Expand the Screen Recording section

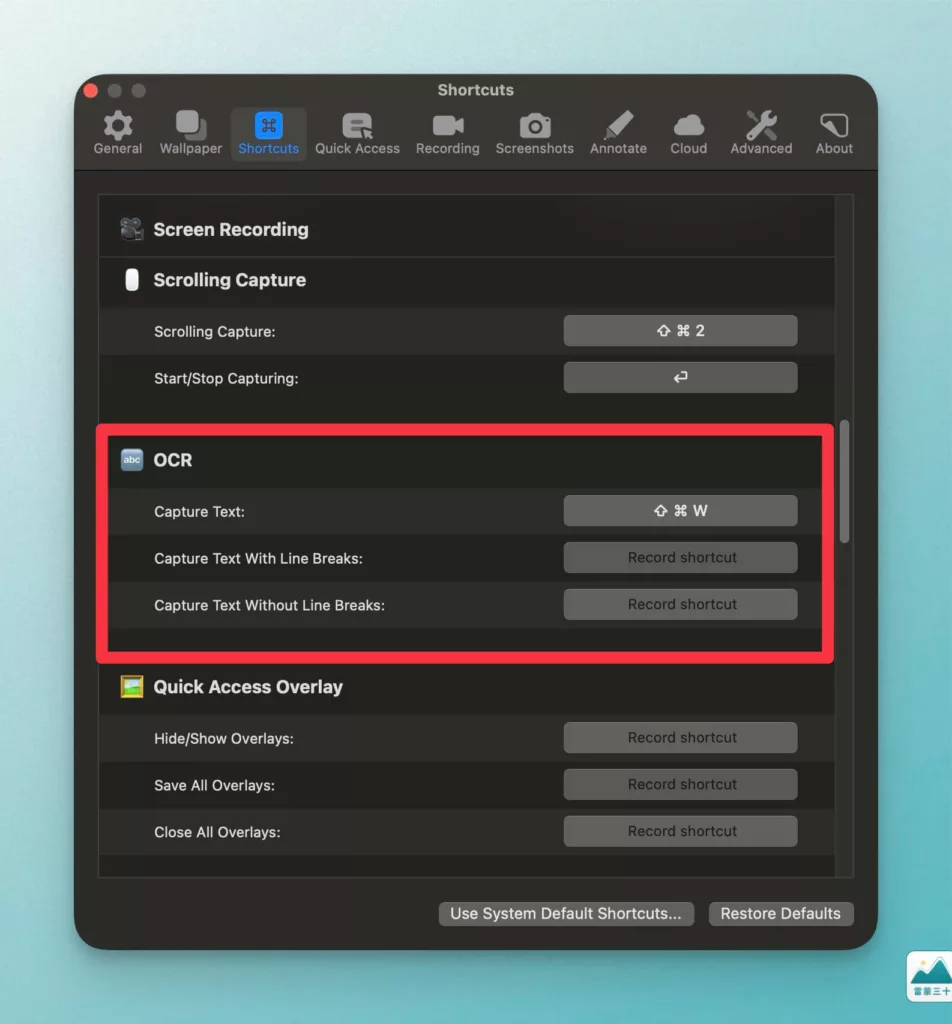coord(466,230)
